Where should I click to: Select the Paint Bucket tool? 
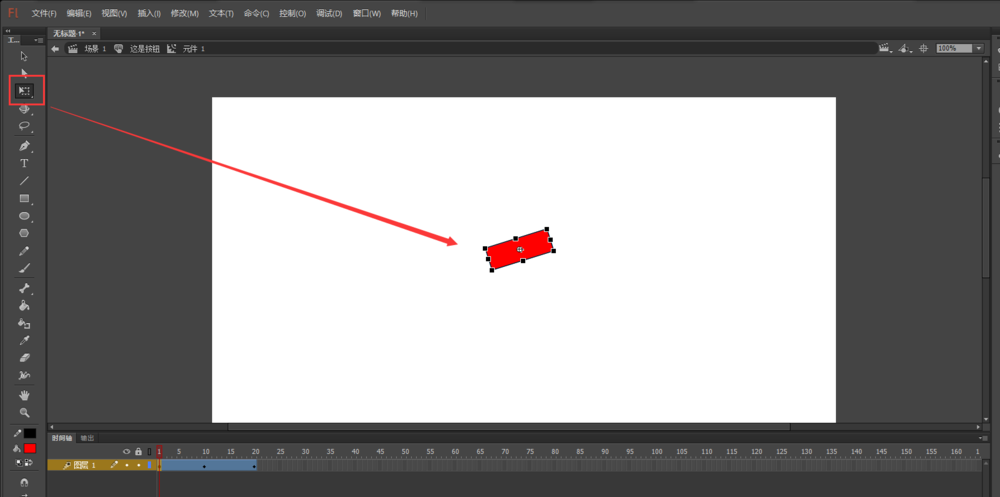point(24,306)
